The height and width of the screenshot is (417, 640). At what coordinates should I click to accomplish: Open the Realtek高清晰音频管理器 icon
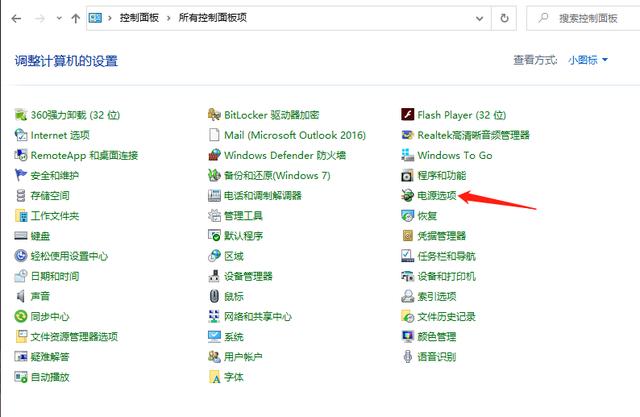[x=407, y=135]
